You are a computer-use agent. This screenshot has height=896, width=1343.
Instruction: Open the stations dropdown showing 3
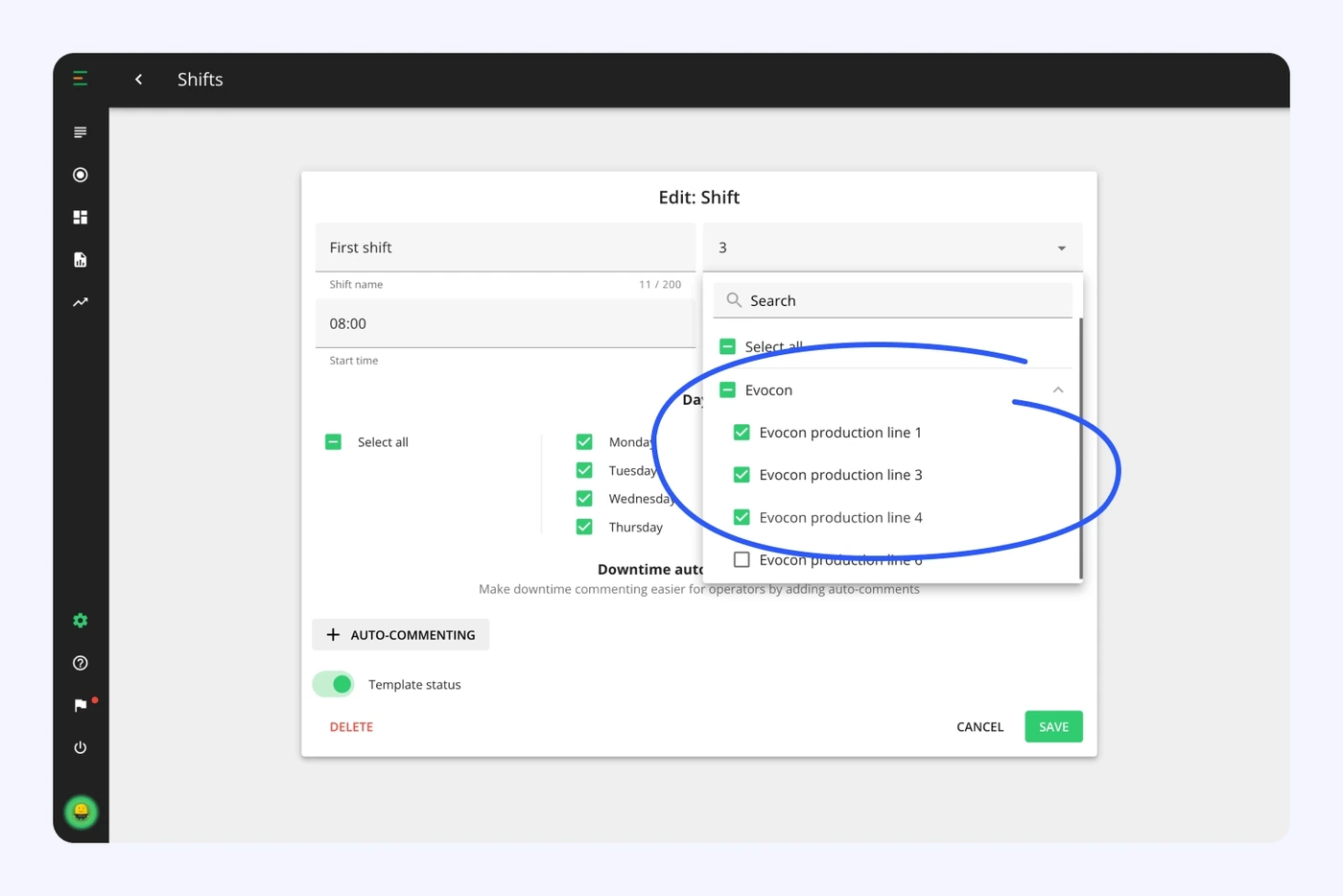point(892,248)
